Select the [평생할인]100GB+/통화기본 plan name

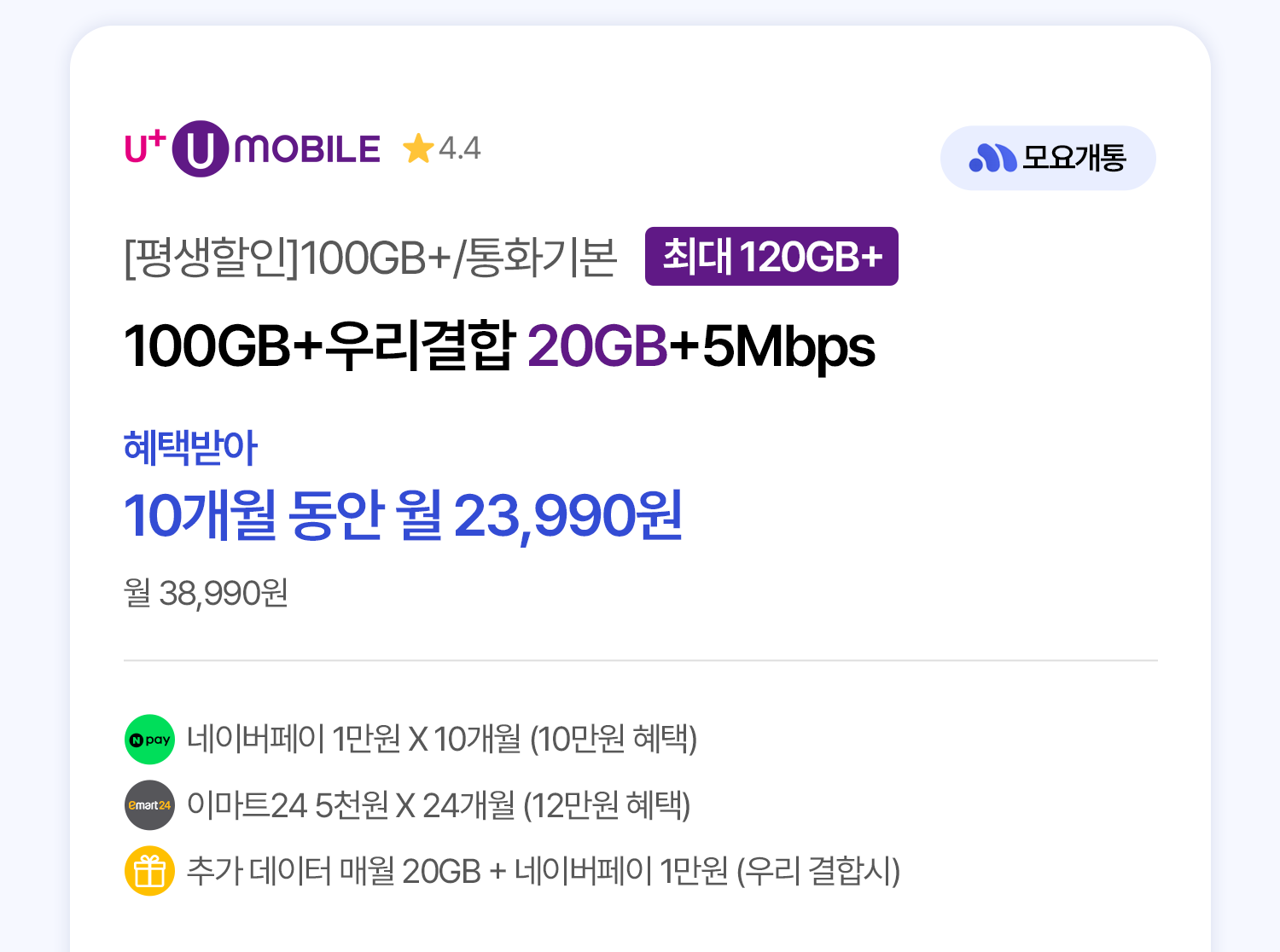[370, 258]
